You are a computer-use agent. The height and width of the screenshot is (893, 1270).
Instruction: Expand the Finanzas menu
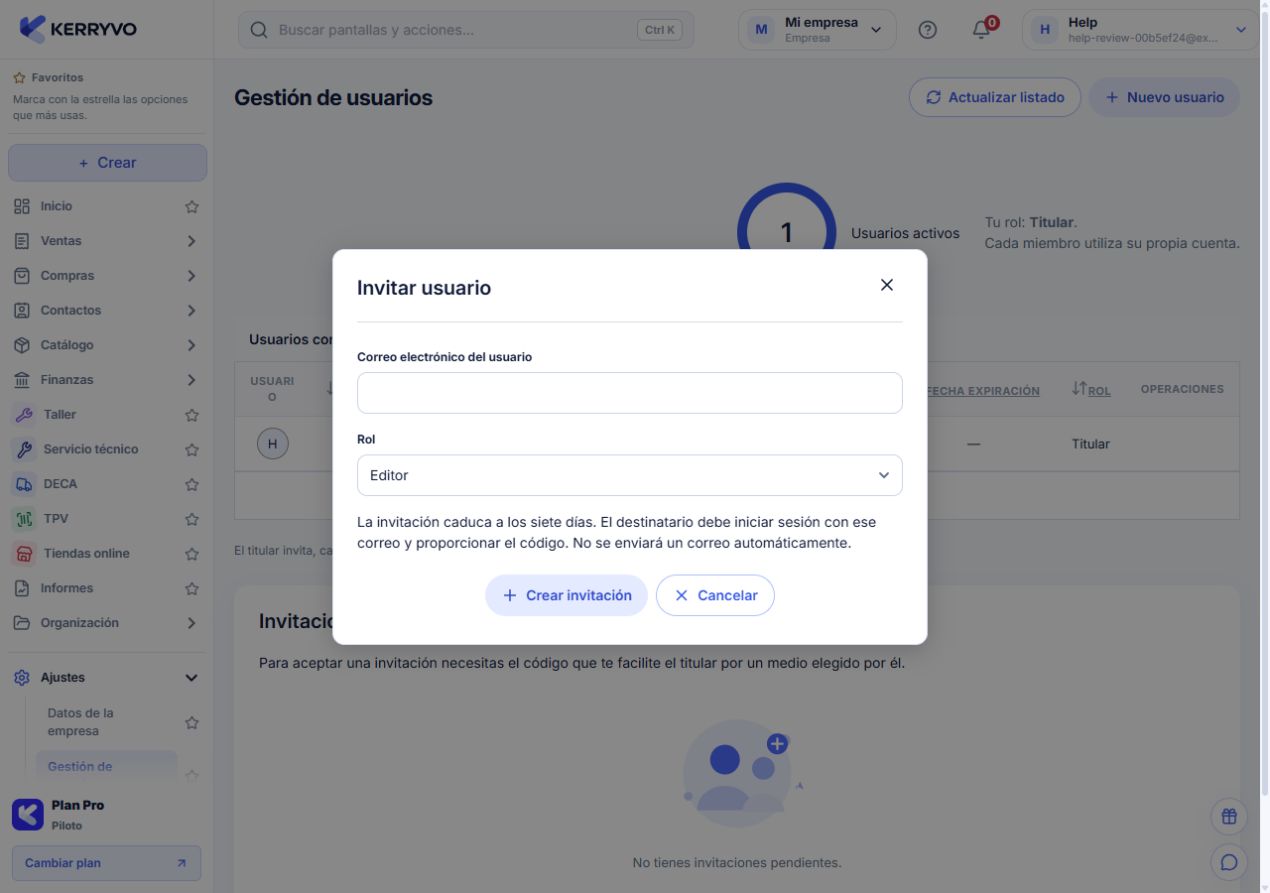[x=191, y=380]
